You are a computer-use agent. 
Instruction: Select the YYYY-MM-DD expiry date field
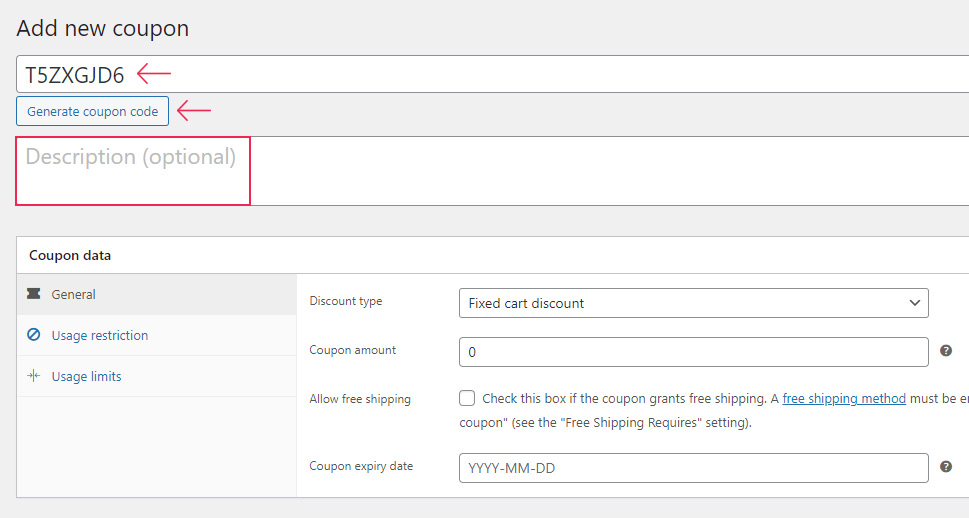(x=692, y=468)
